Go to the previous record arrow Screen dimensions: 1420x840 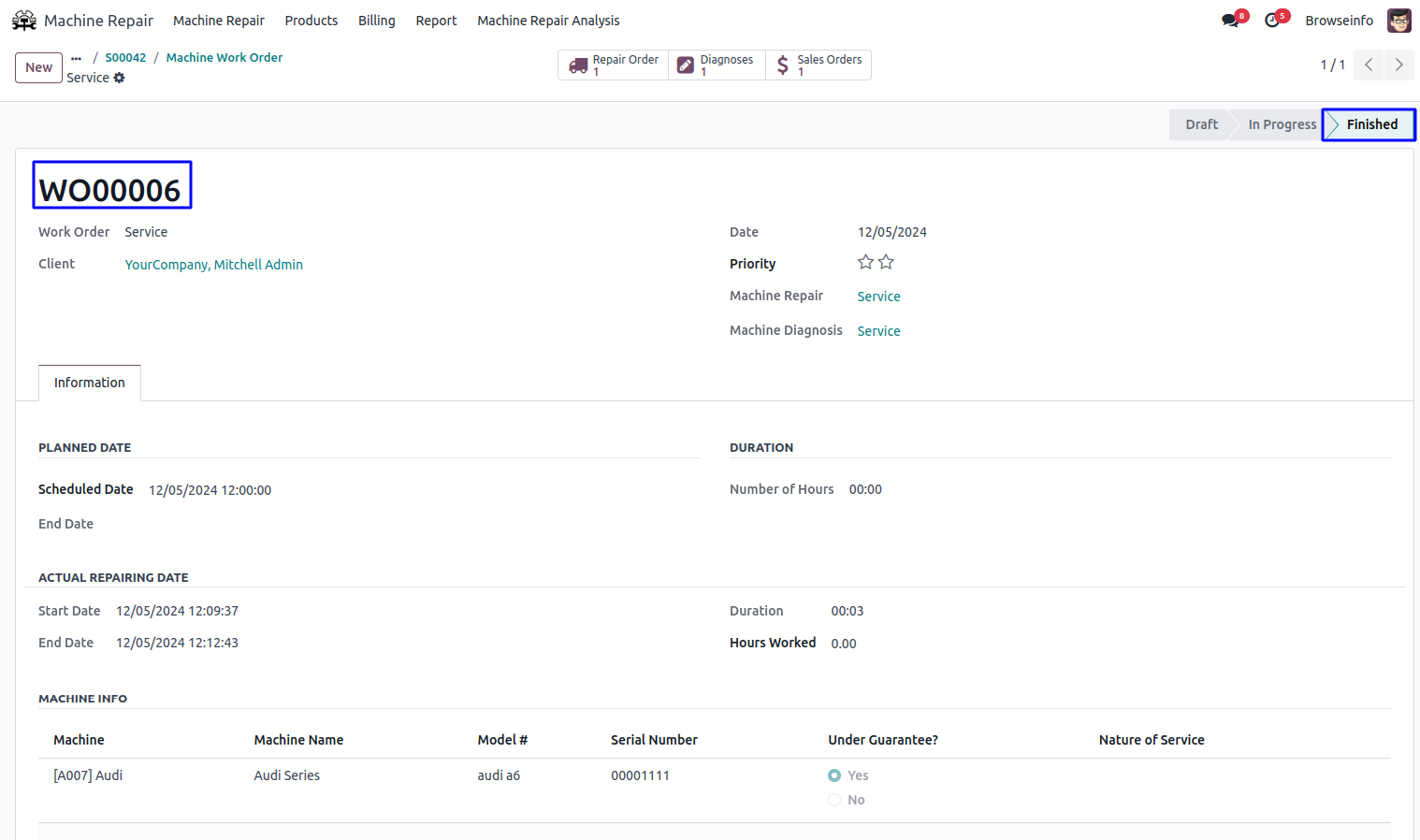click(1369, 65)
